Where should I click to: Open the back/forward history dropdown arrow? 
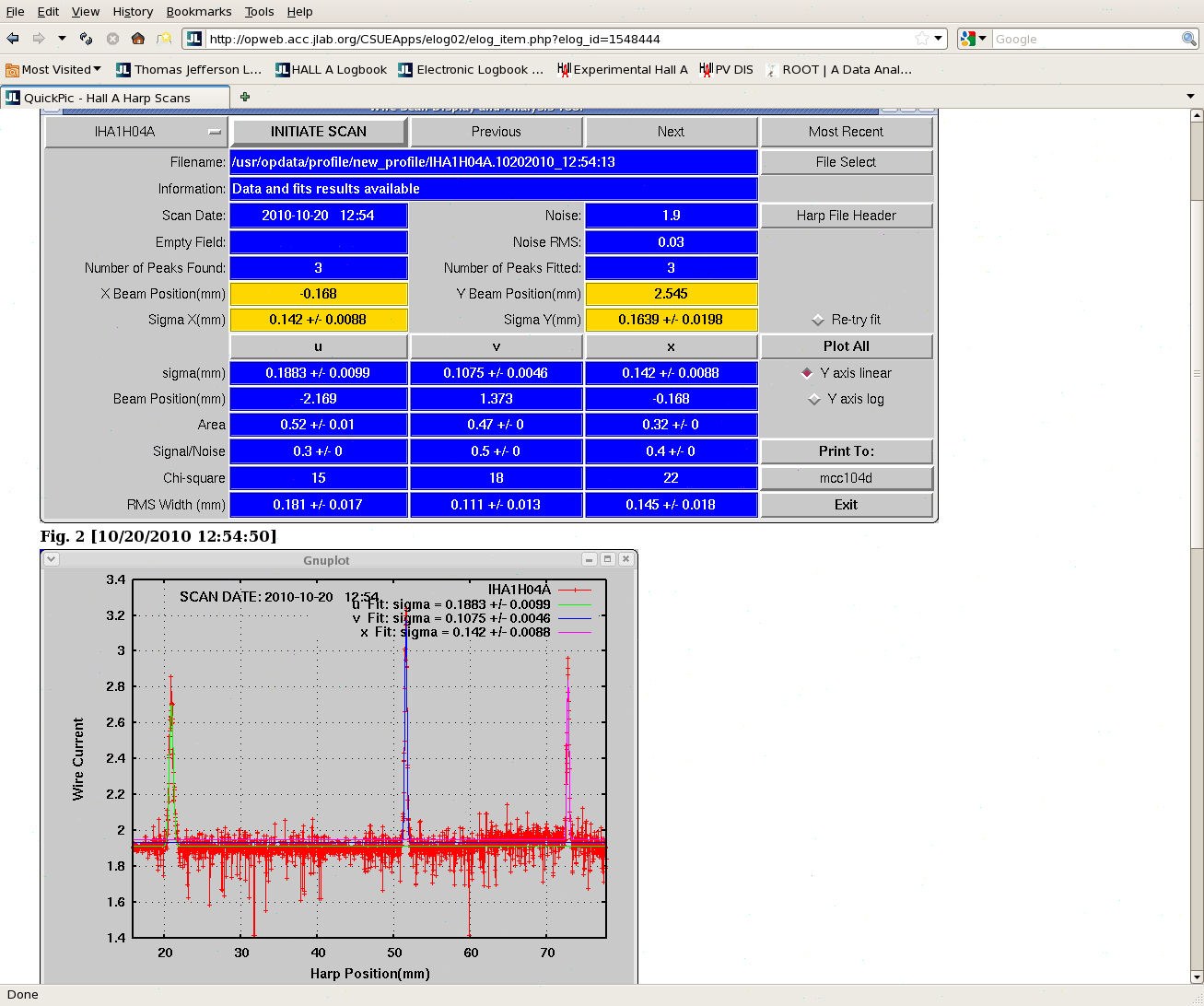click(62, 39)
